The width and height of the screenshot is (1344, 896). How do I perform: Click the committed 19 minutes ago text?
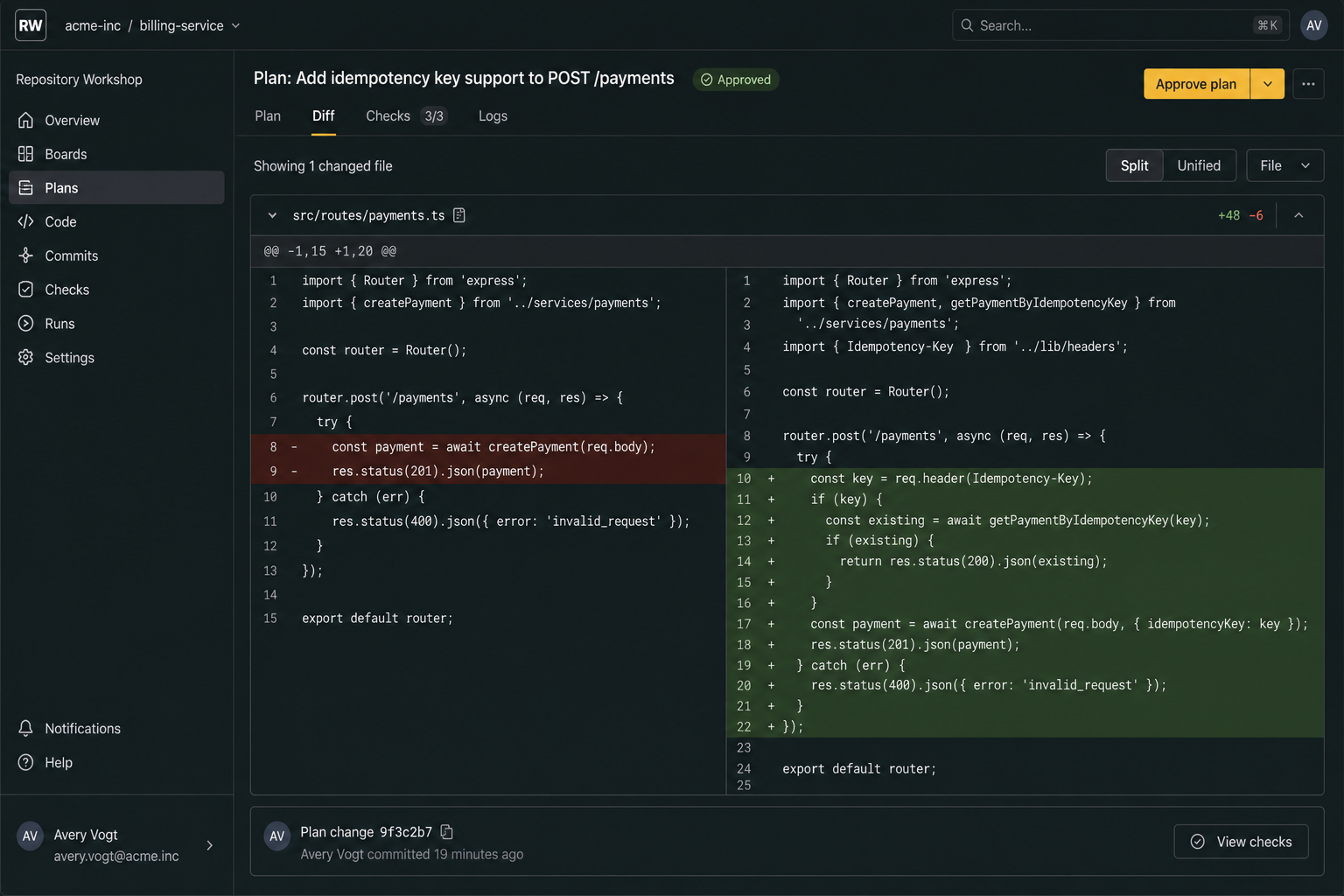tap(444, 854)
